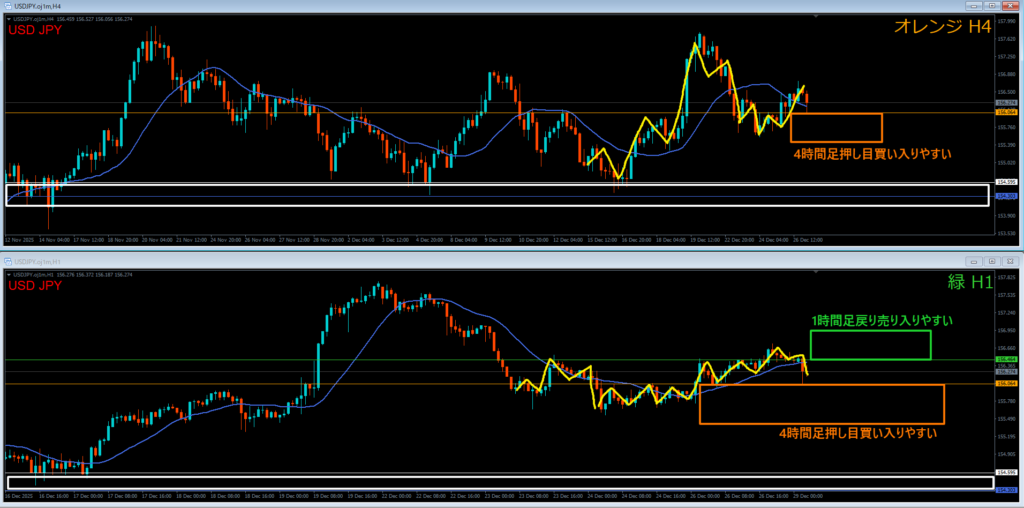Click the green 156.464 price label on H1 chart
This screenshot has width=1024, height=508.
pos(1006,359)
